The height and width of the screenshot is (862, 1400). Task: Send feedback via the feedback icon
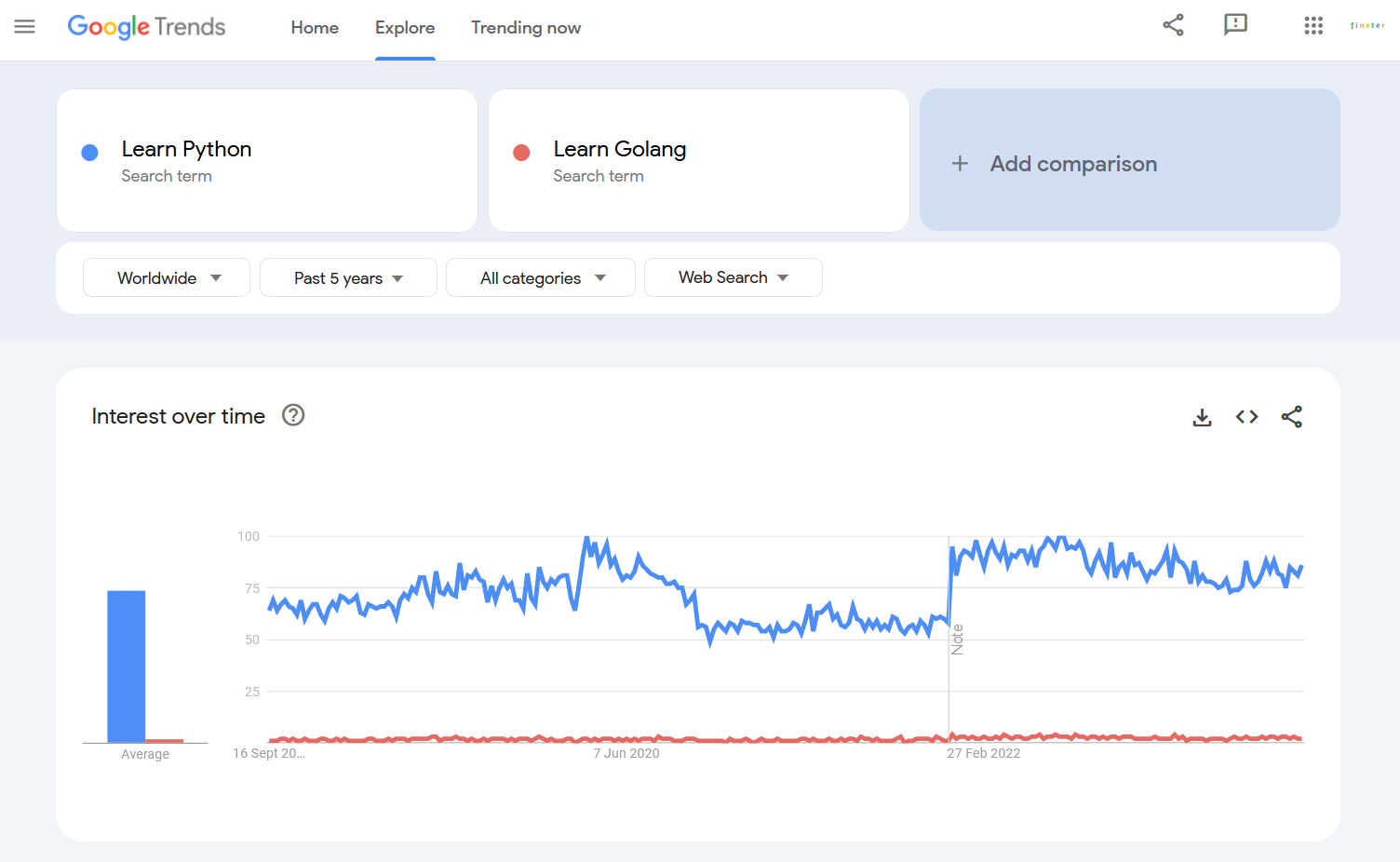point(1235,25)
